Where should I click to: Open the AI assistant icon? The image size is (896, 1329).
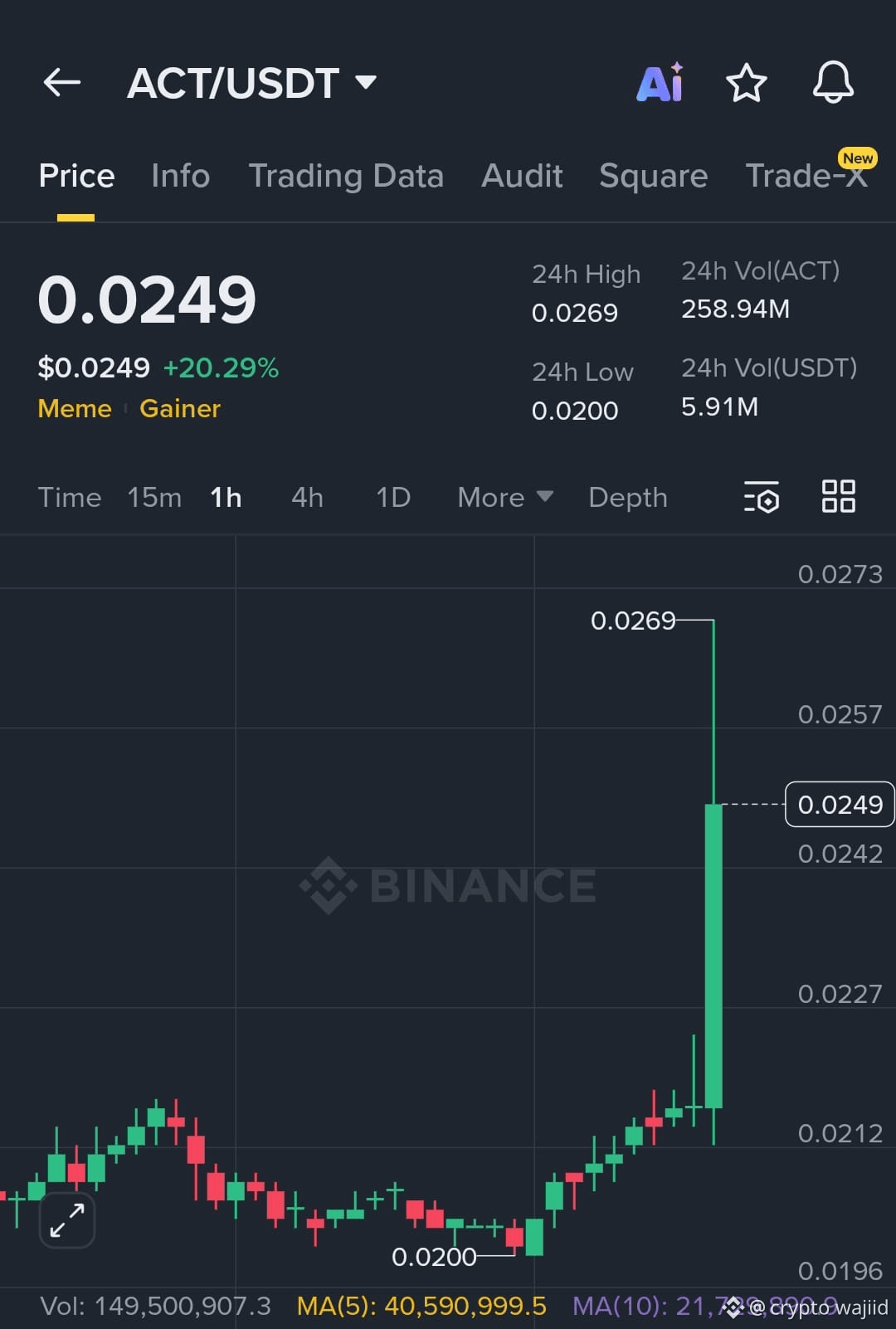pos(660,82)
